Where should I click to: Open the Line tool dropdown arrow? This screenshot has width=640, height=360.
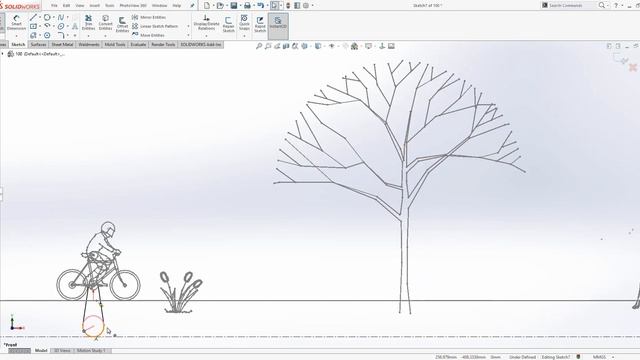pos(40,17)
